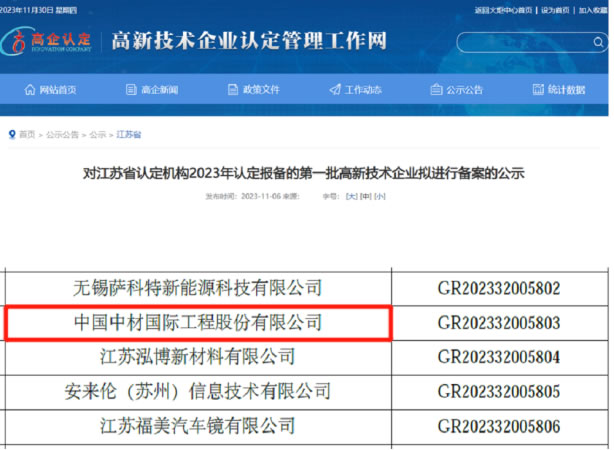Click the home icon beside 网站首页

[29, 90]
